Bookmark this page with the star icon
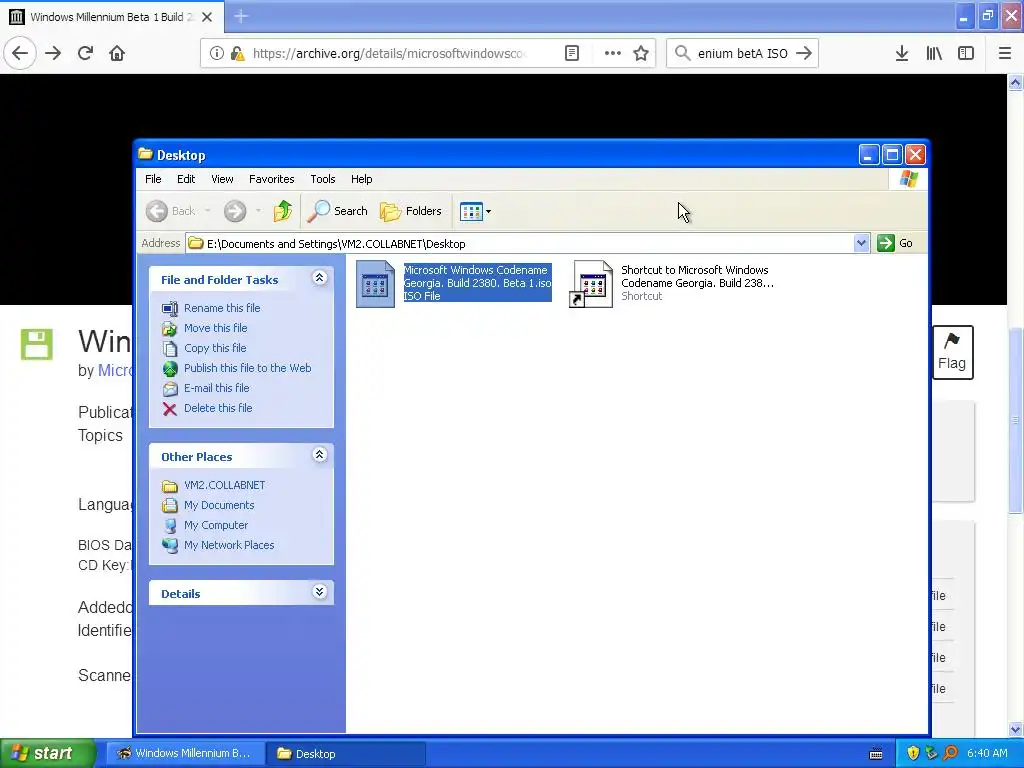The width and height of the screenshot is (1024, 768). pyautogui.click(x=641, y=53)
